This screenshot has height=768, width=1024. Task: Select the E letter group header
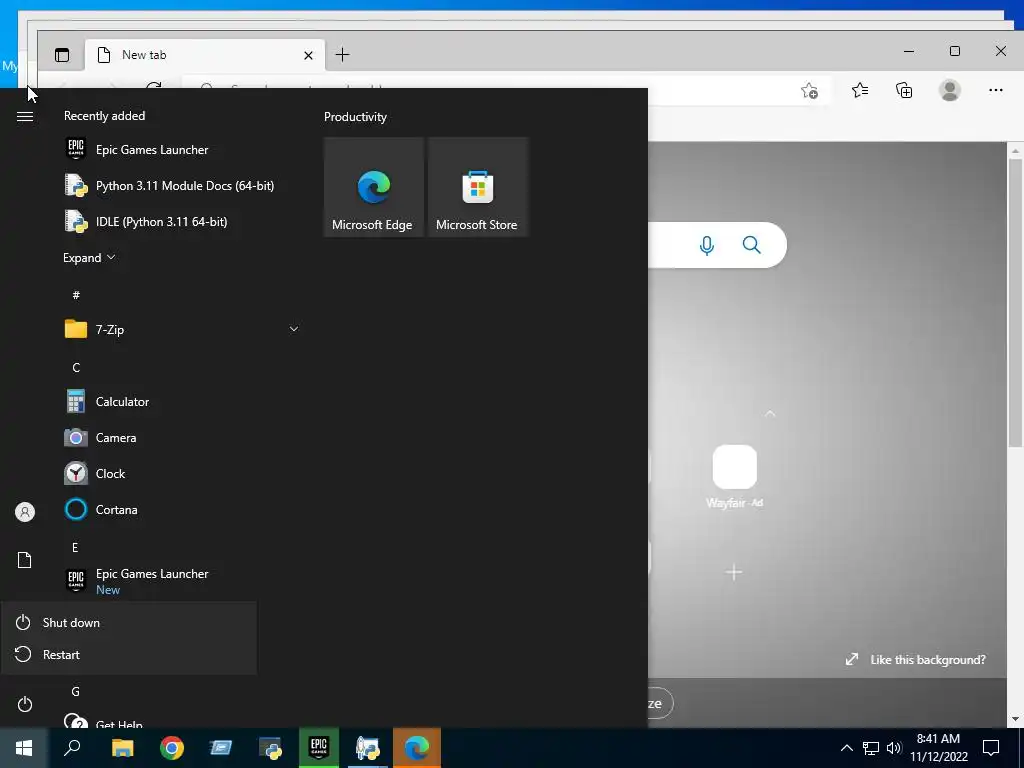[75, 547]
